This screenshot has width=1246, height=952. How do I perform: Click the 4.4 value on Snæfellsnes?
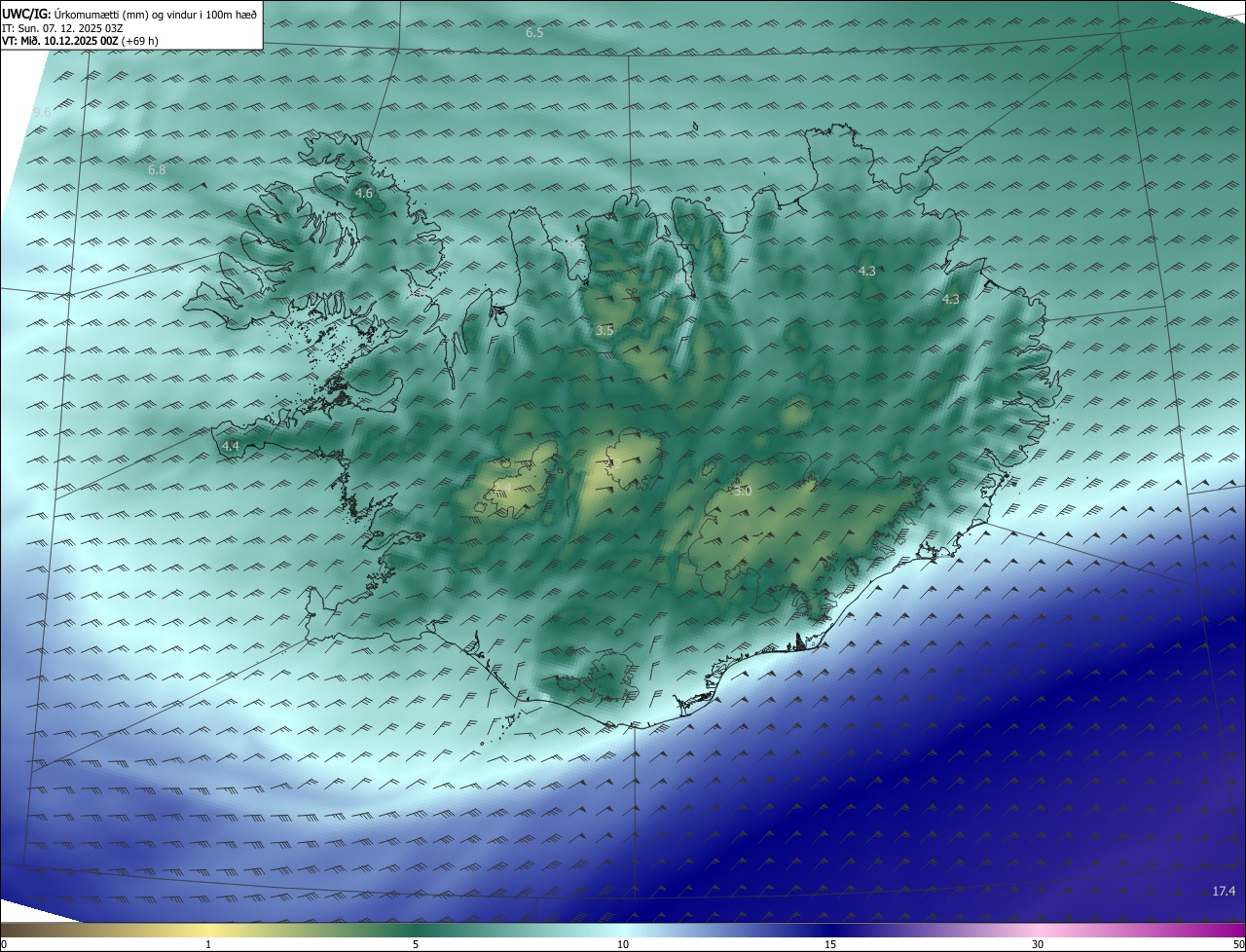(231, 446)
